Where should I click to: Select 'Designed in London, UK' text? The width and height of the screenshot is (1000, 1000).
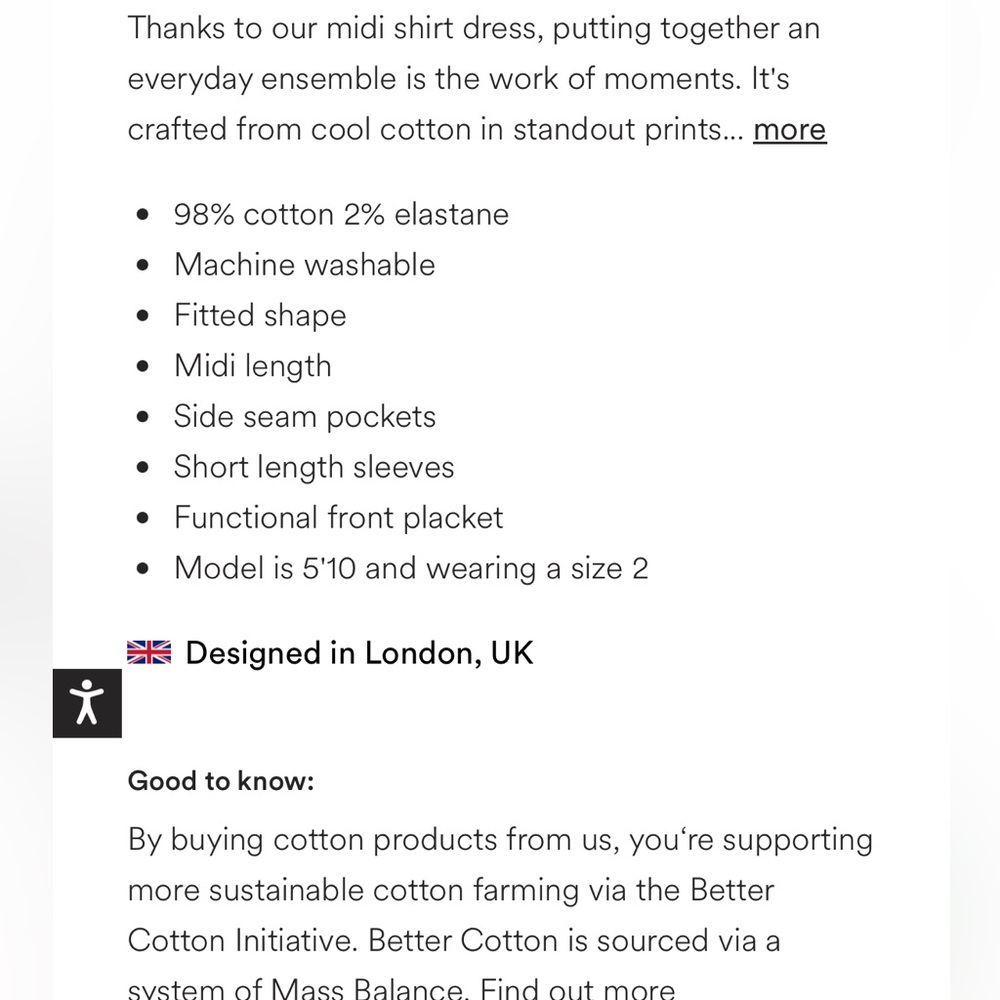point(359,653)
